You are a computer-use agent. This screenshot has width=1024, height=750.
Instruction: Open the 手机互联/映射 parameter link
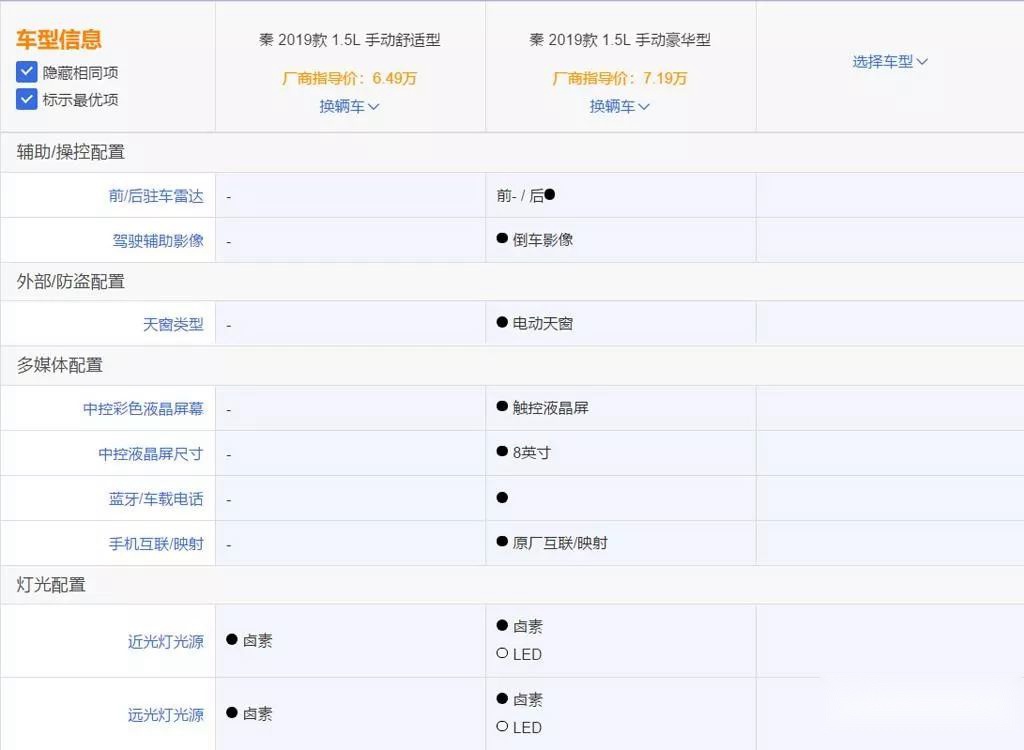(x=156, y=544)
